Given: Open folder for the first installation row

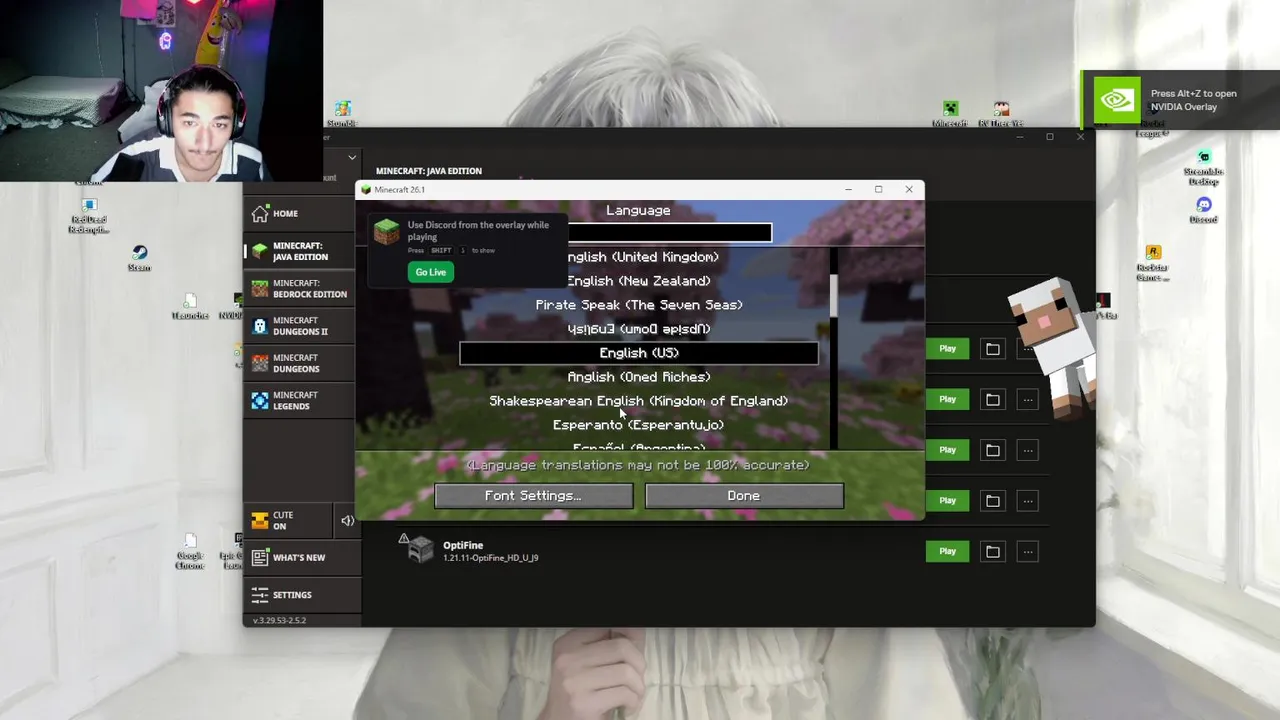Looking at the screenshot, I should pyautogui.click(x=992, y=349).
